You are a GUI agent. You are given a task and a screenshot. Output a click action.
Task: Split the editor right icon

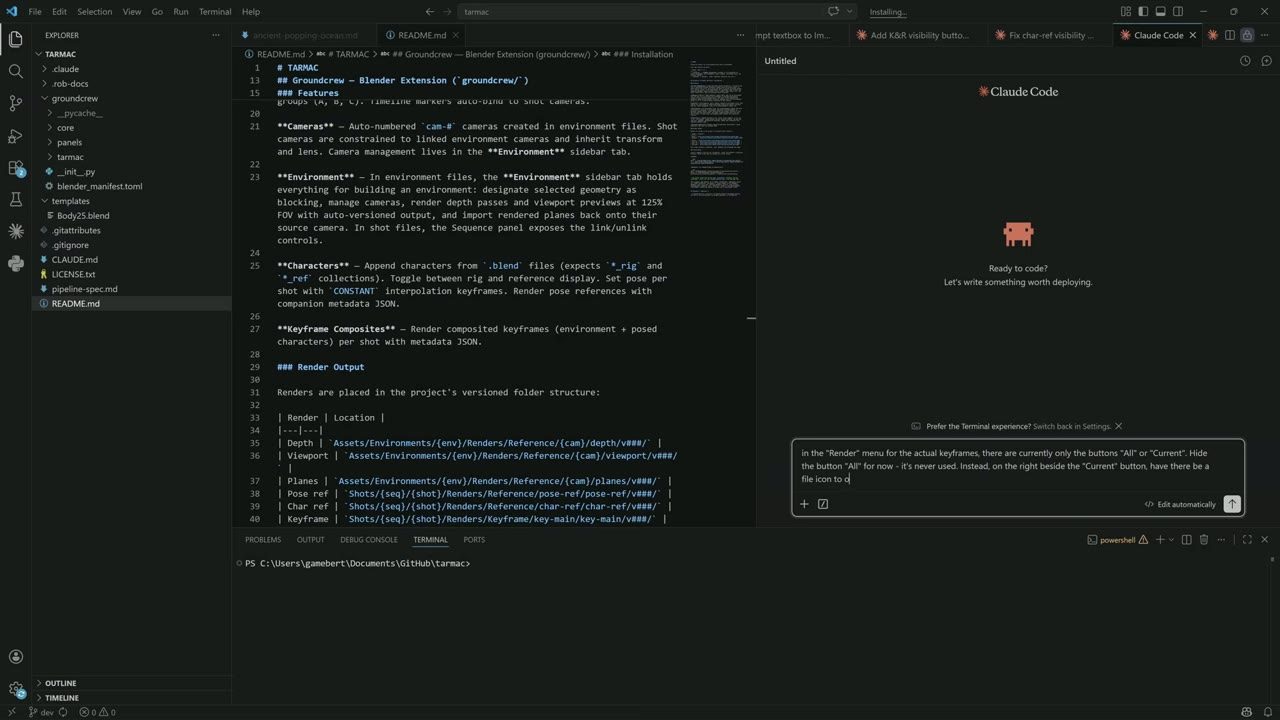pyautogui.click(x=1230, y=35)
